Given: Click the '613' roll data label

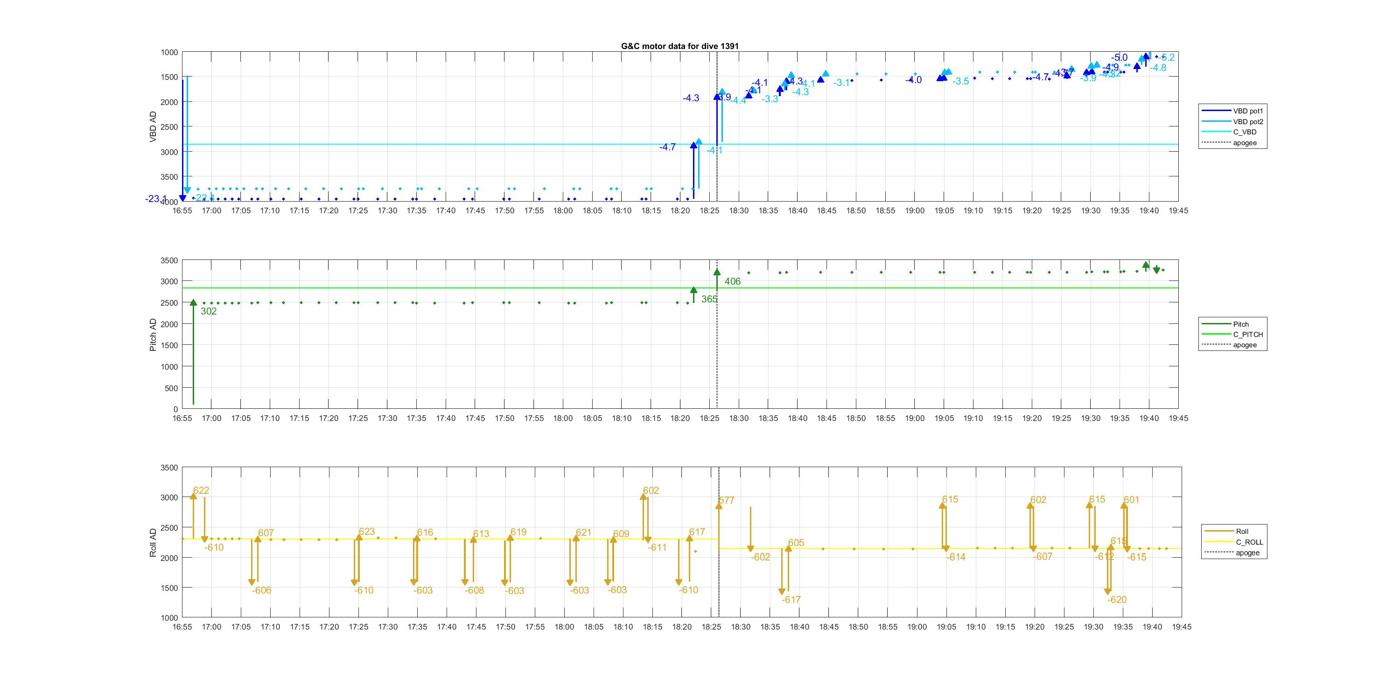Looking at the screenshot, I should pyautogui.click(x=481, y=534).
